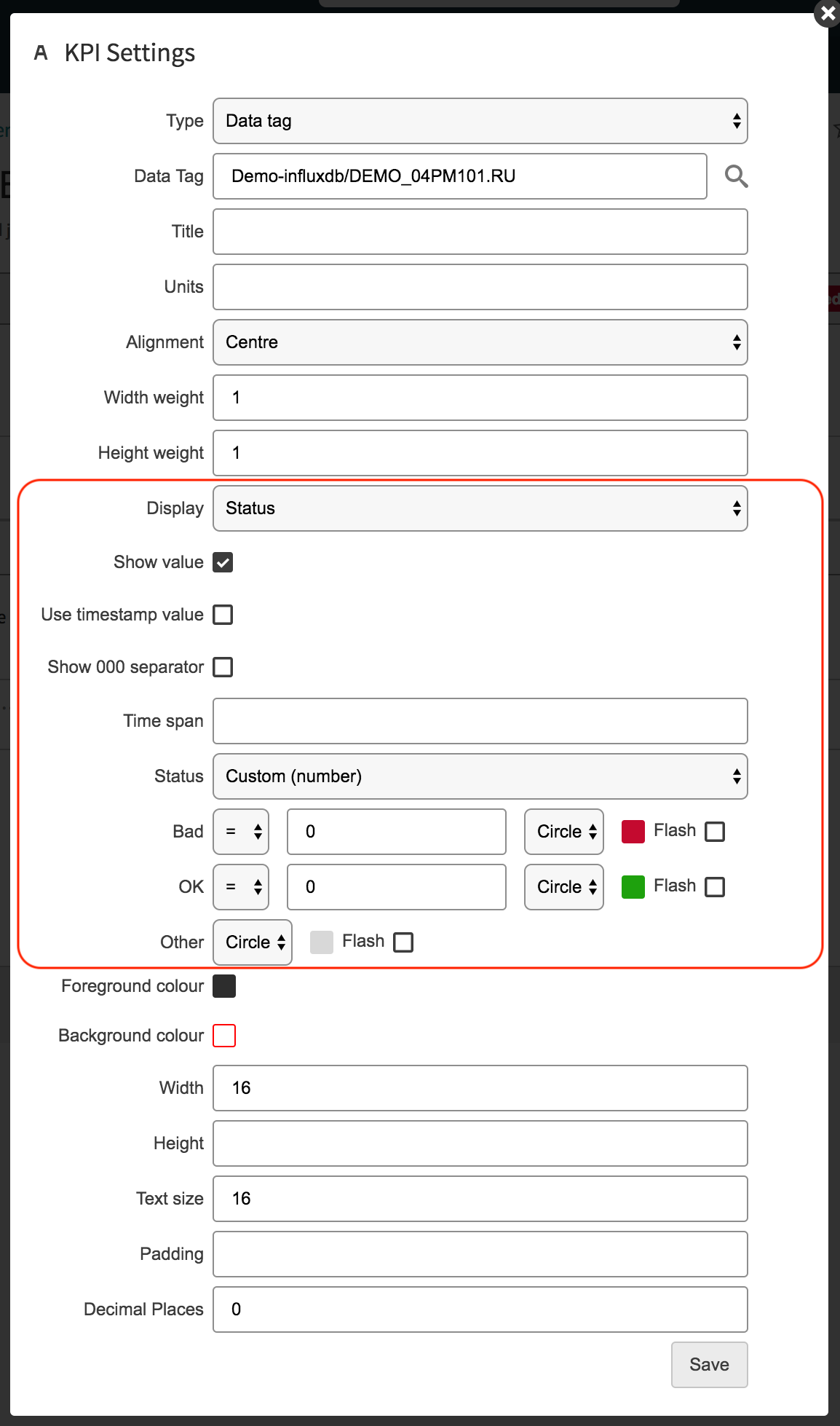Pick the red Bad colour swatch
Screen dimensions: 840x1426
point(633,832)
